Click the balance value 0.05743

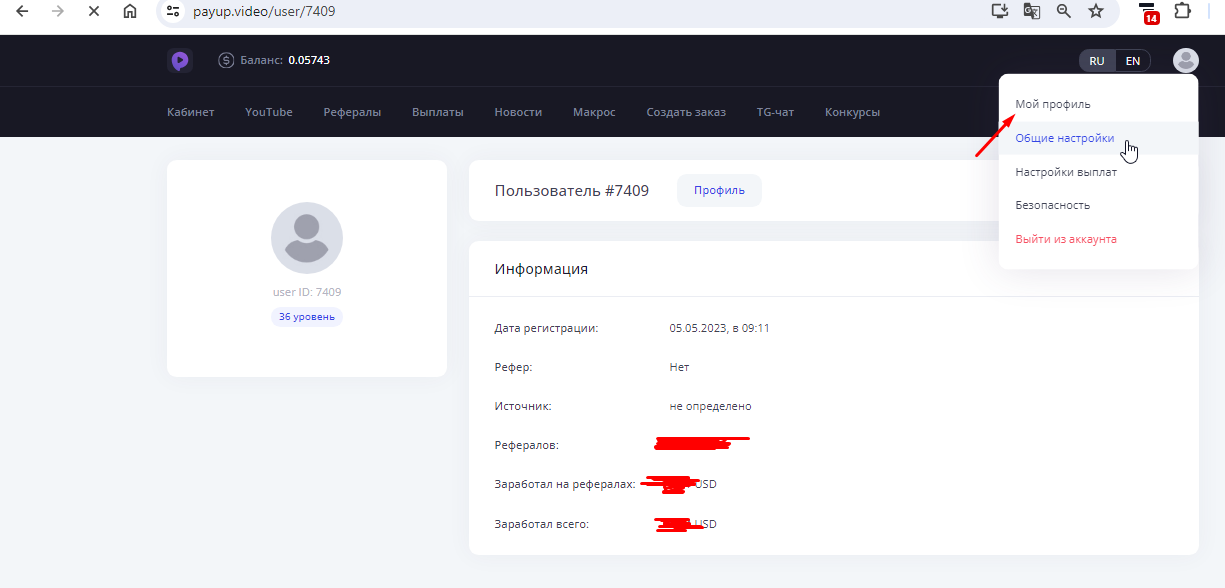coord(309,60)
